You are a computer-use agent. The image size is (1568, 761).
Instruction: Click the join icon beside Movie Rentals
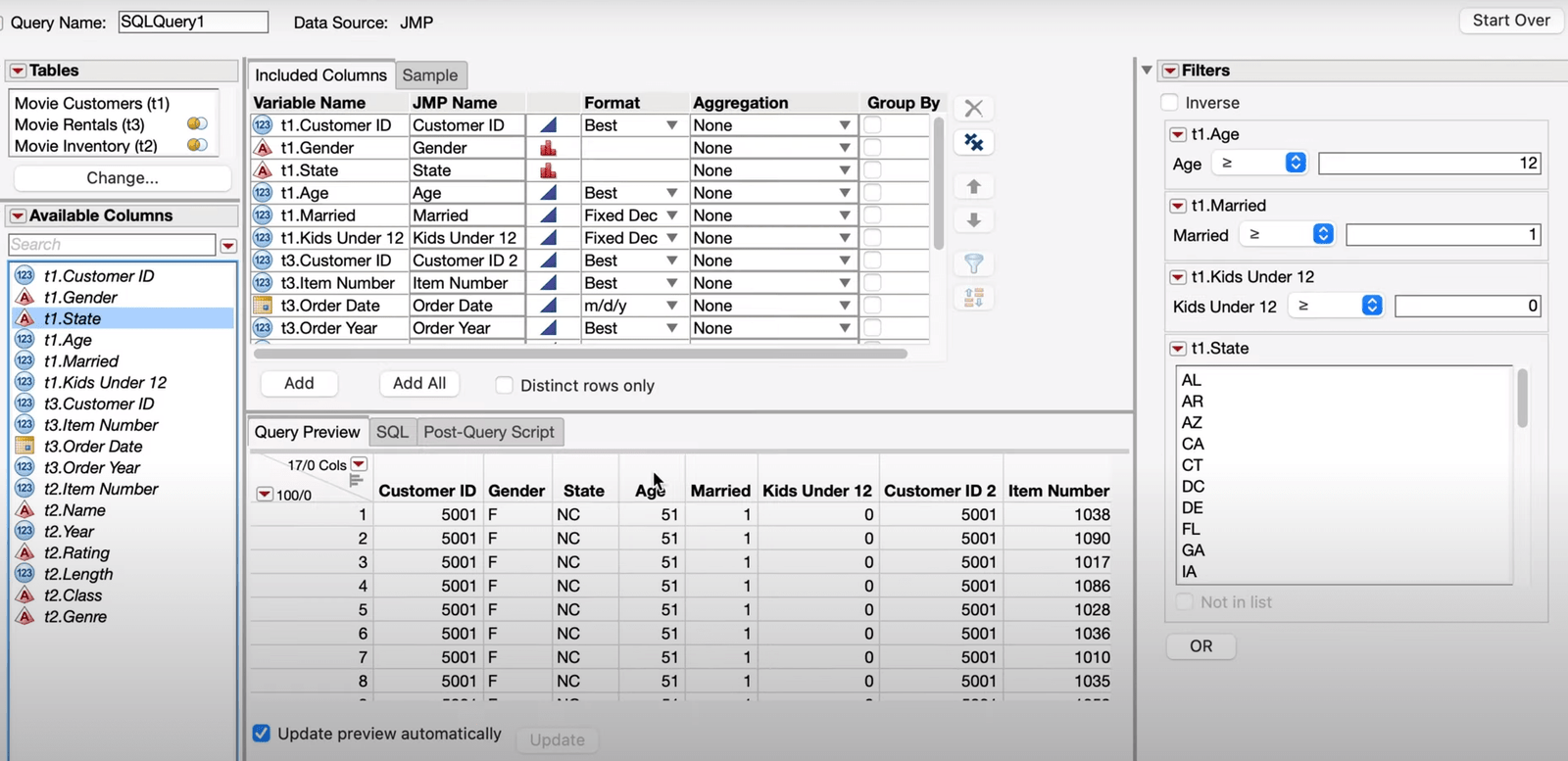point(197,124)
